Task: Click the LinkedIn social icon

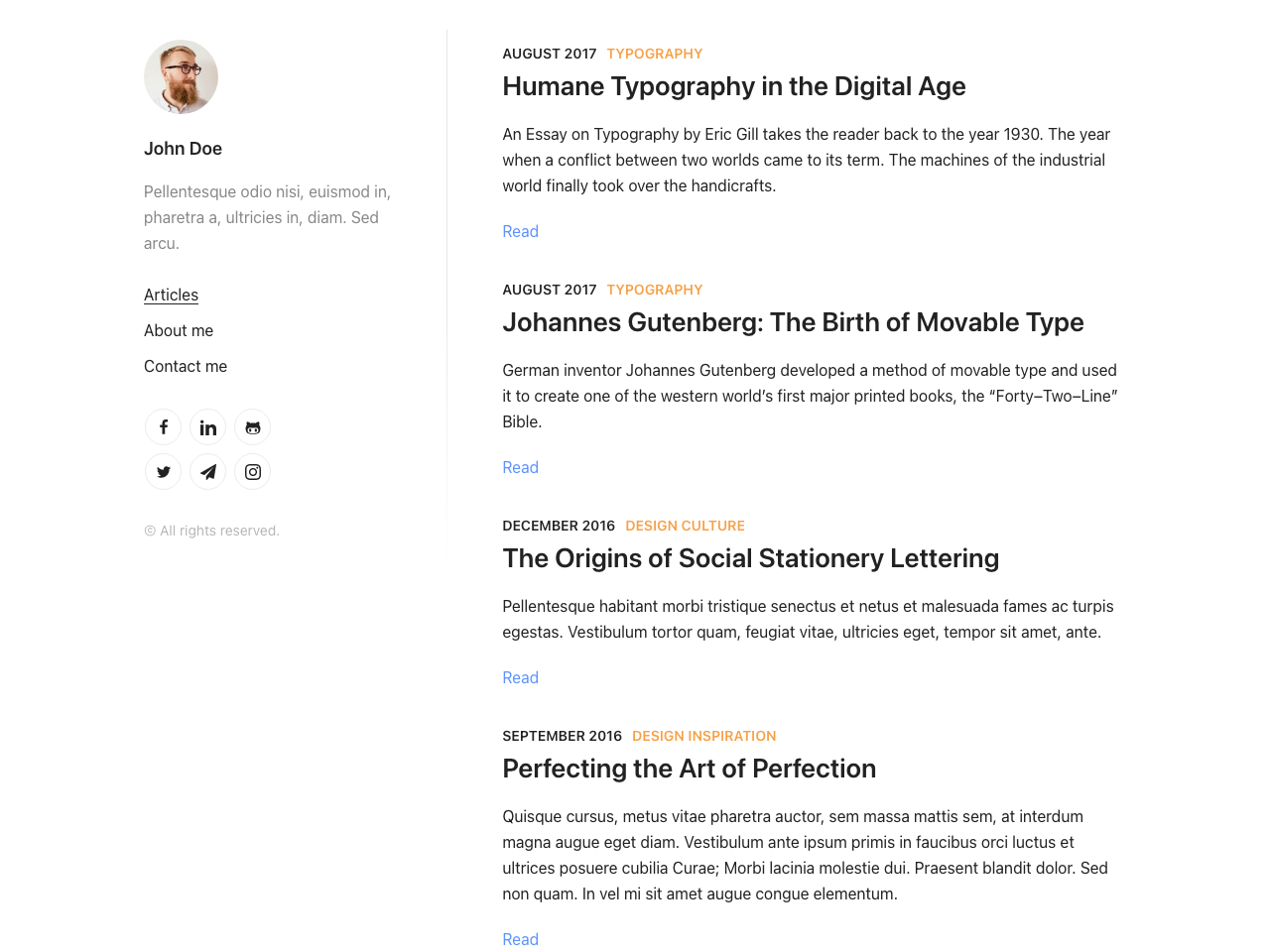Action: pos(208,427)
